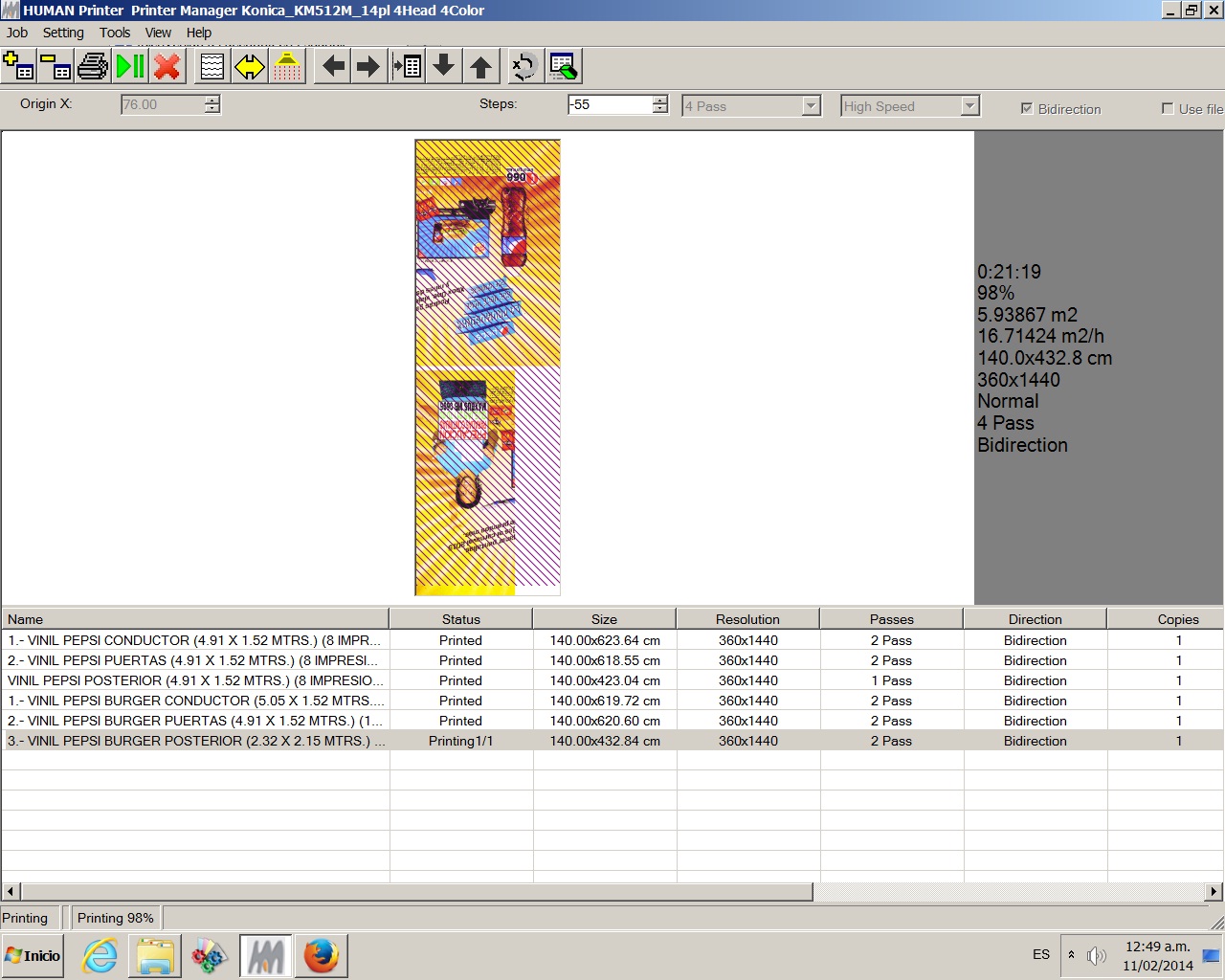Click the yellow double-arrow toolbar icon
Image resolution: width=1225 pixels, height=980 pixels.
[249, 67]
